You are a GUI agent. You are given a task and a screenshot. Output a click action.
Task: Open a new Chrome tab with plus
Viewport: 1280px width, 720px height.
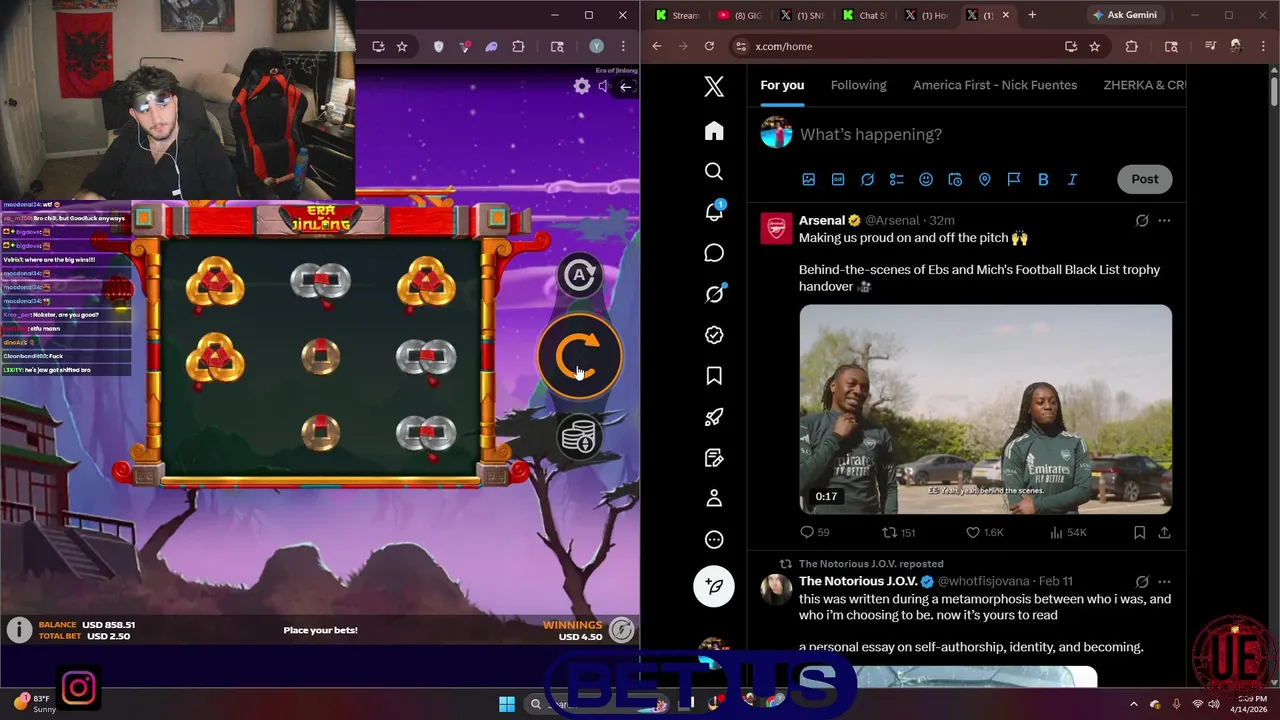(1032, 15)
